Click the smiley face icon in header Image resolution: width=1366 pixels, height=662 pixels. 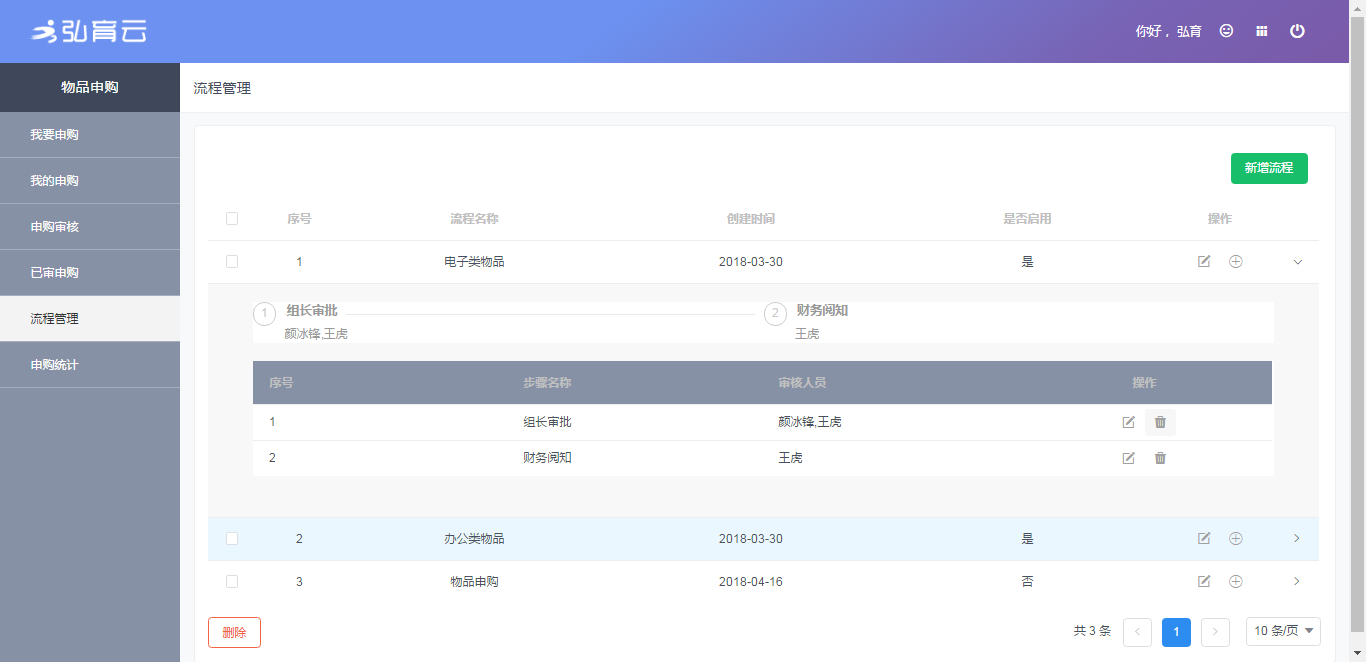tap(1226, 31)
